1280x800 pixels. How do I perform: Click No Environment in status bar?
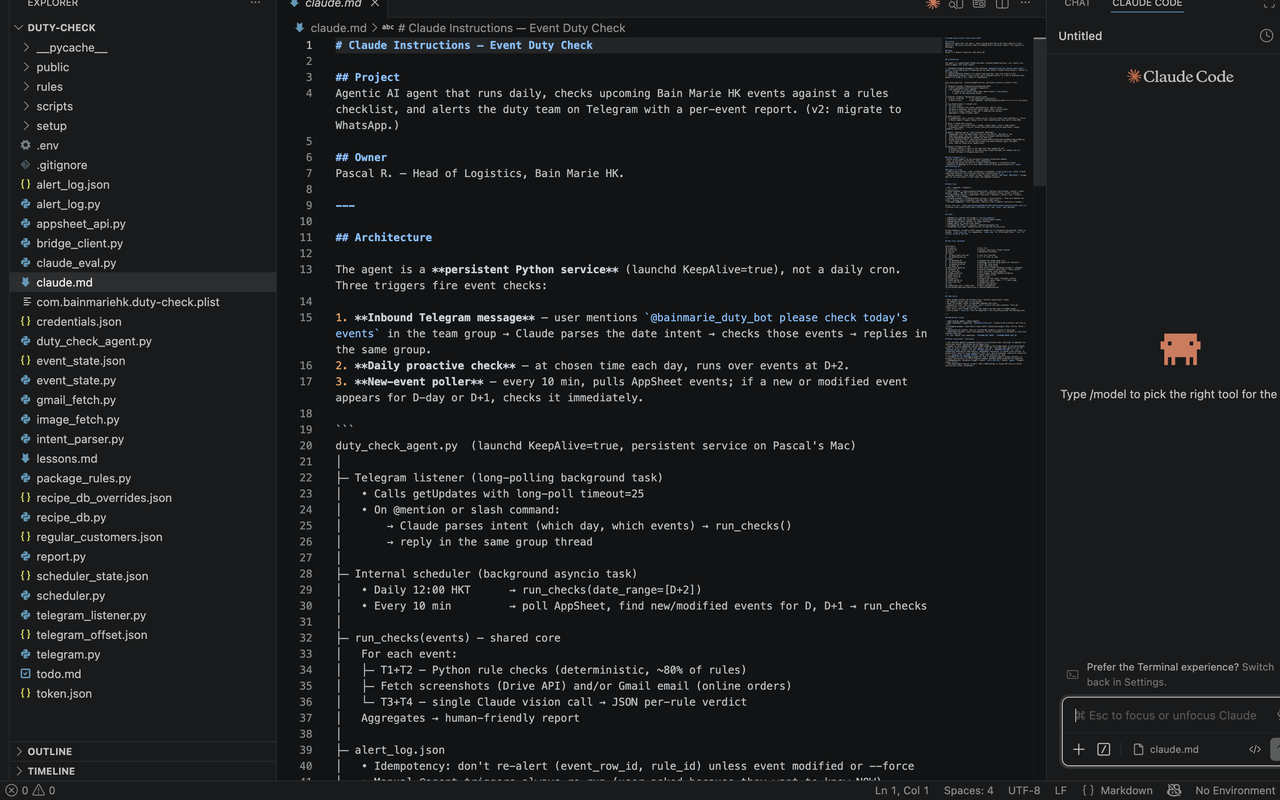pos(1235,790)
